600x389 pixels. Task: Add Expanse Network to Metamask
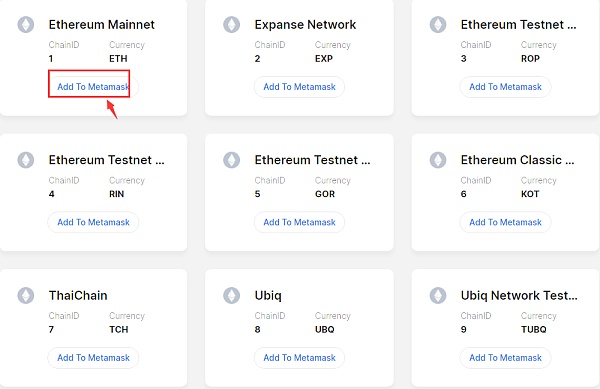[299, 87]
